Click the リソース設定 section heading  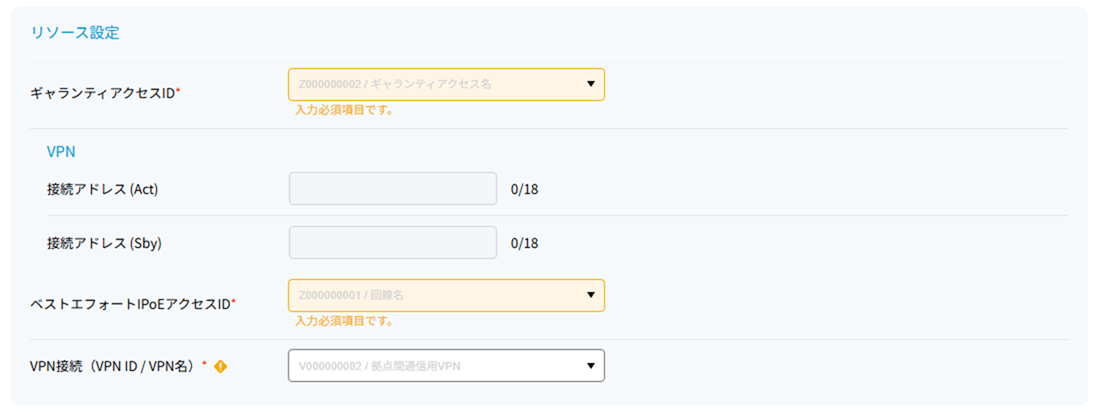click(x=74, y=32)
